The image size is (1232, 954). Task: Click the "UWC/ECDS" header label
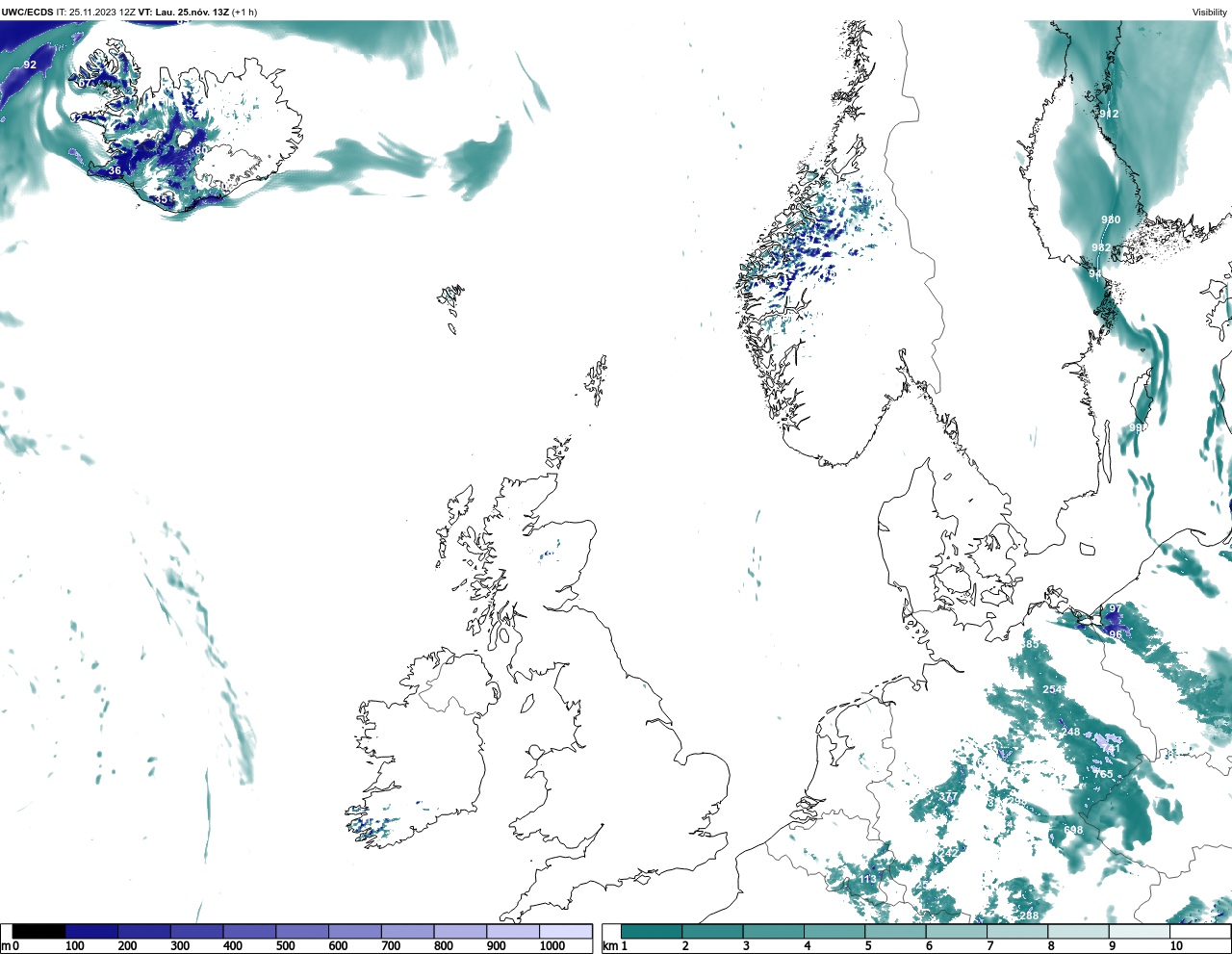click(27, 12)
